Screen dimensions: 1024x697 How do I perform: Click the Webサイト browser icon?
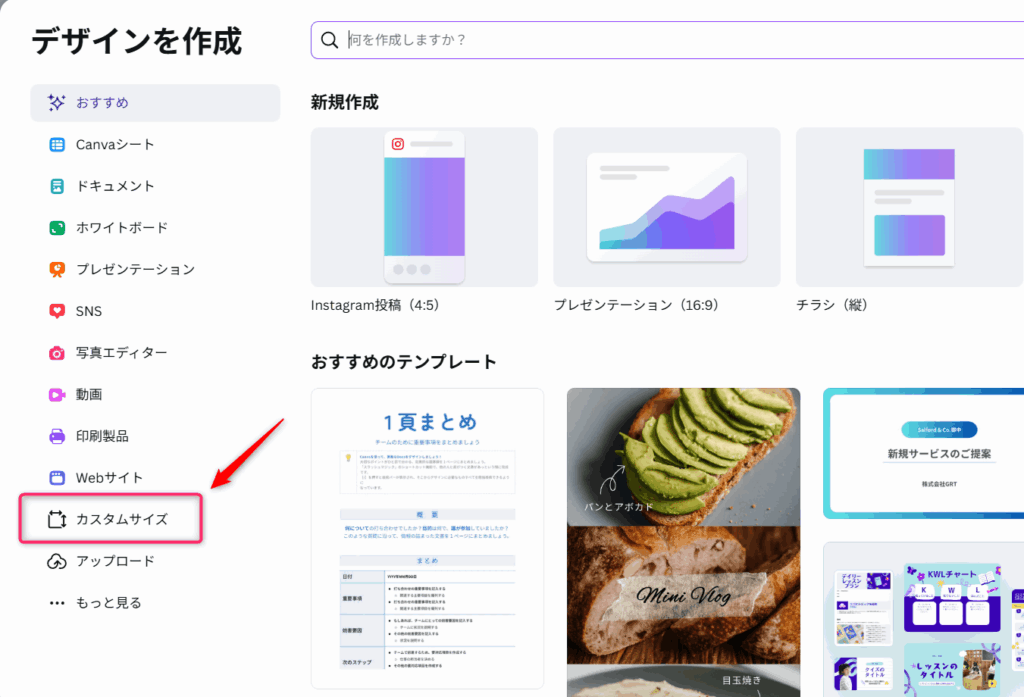tap(57, 478)
